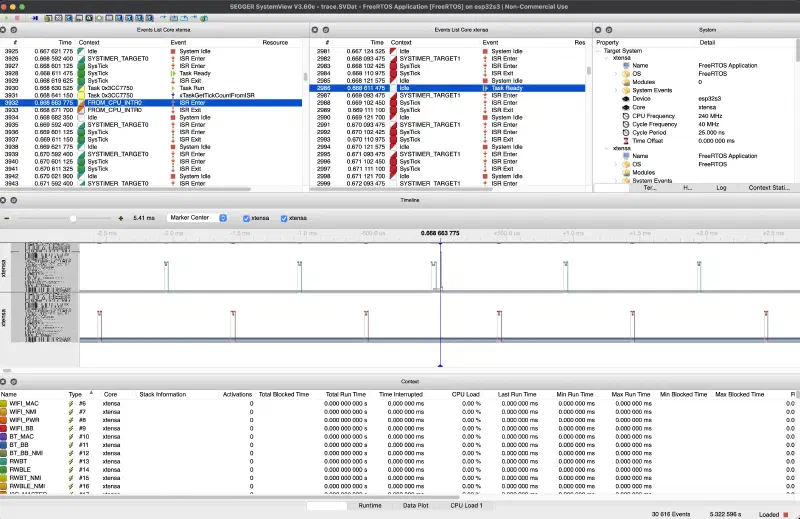The height and width of the screenshot is (519, 800).
Task: Click the interrupt type icon in WIFI_NMI row
Action: [x=71, y=412]
